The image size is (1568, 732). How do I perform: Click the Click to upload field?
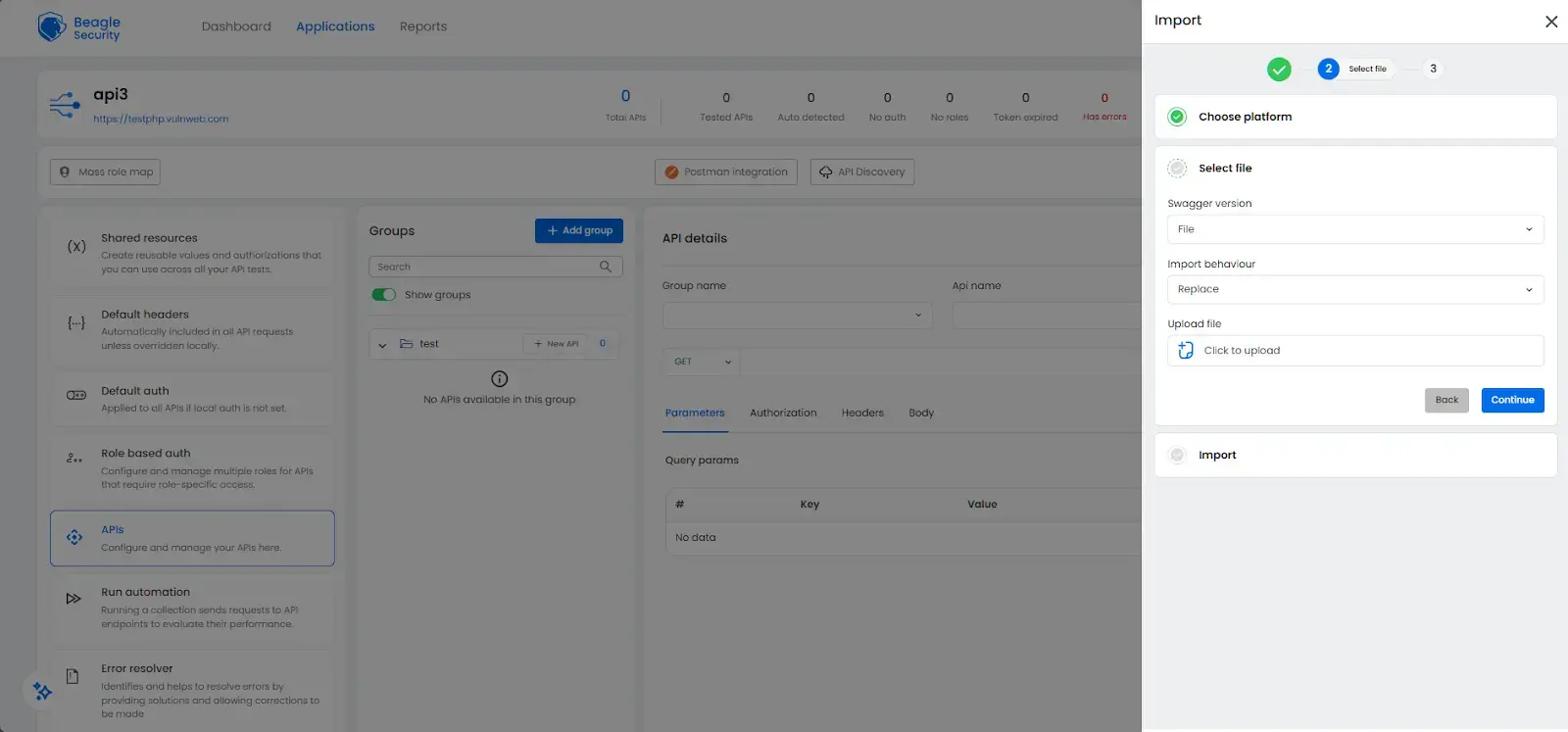click(x=1355, y=350)
